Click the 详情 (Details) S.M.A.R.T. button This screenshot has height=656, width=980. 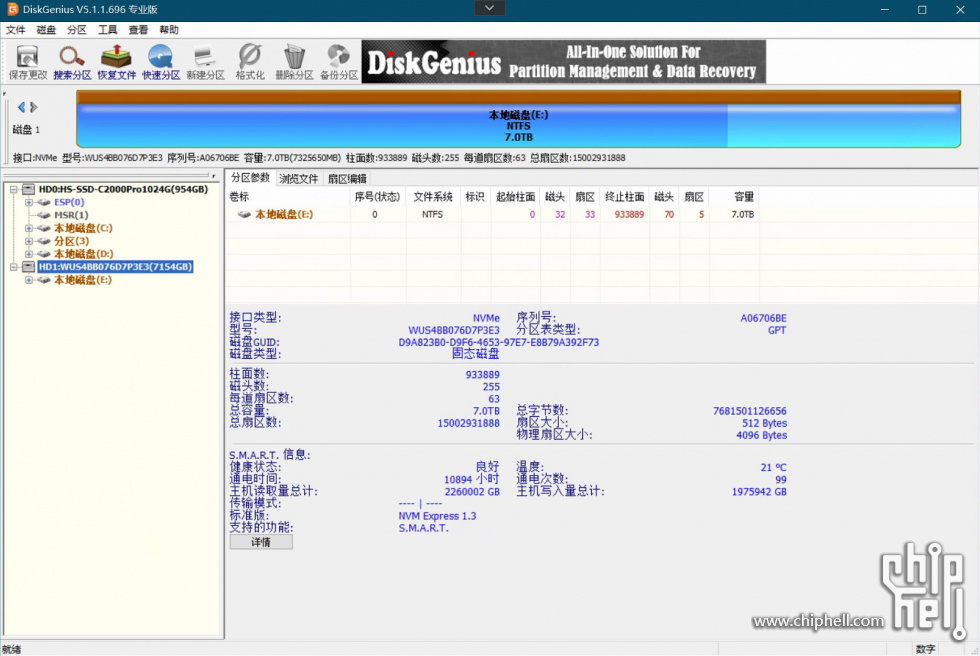pyautogui.click(x=261, y=542)
